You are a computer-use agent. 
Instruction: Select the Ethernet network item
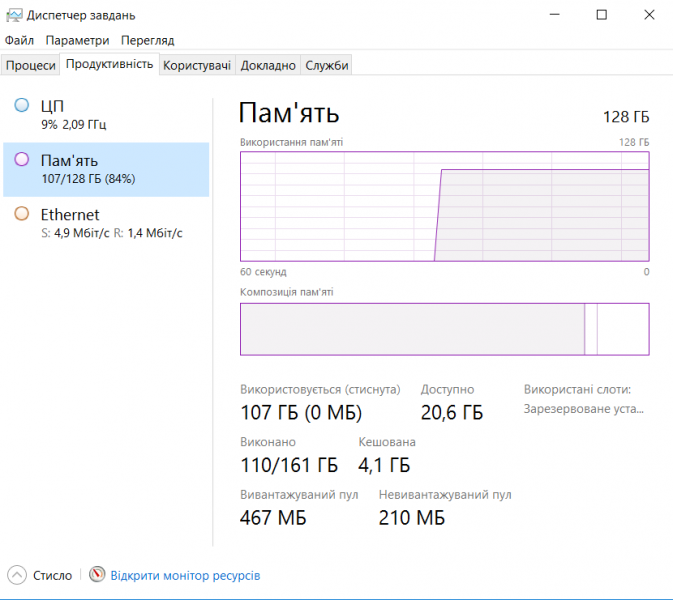point(105,223)
